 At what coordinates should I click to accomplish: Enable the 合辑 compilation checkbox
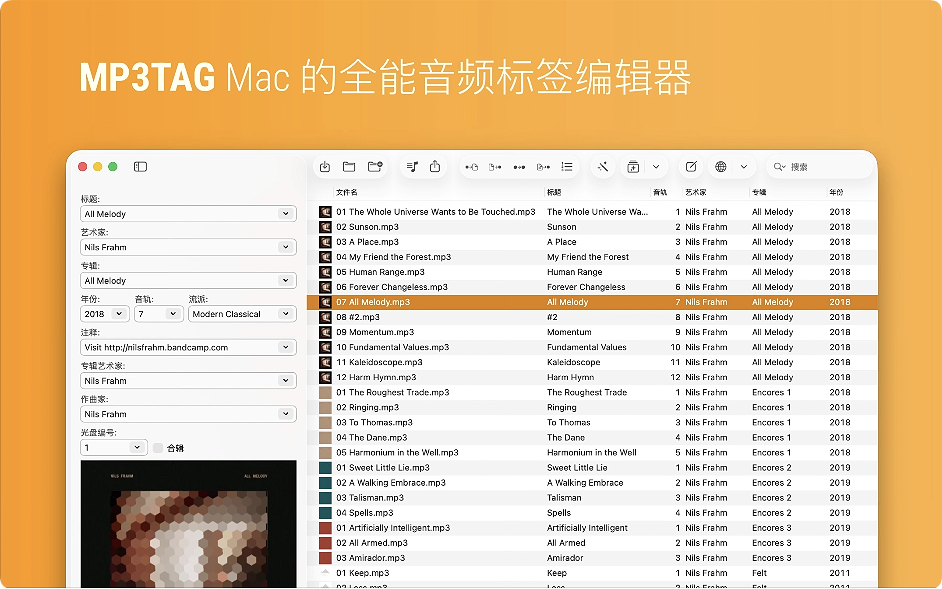click(158, 448)
